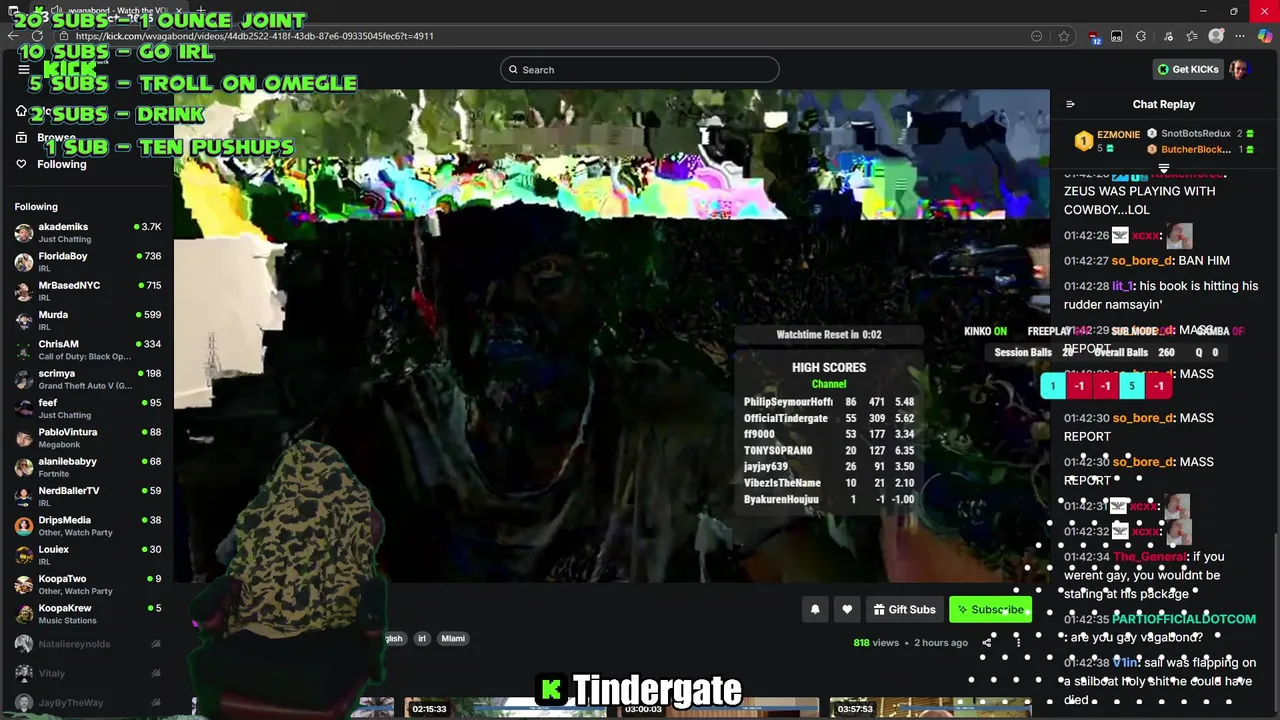Open ChrisAM channel in sidebar
Viewport: 1280px width, 720px height.
(88, 350)
